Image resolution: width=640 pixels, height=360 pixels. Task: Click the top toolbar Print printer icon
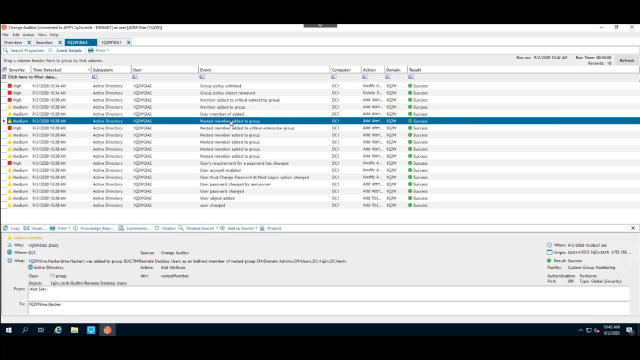[91, 50]
